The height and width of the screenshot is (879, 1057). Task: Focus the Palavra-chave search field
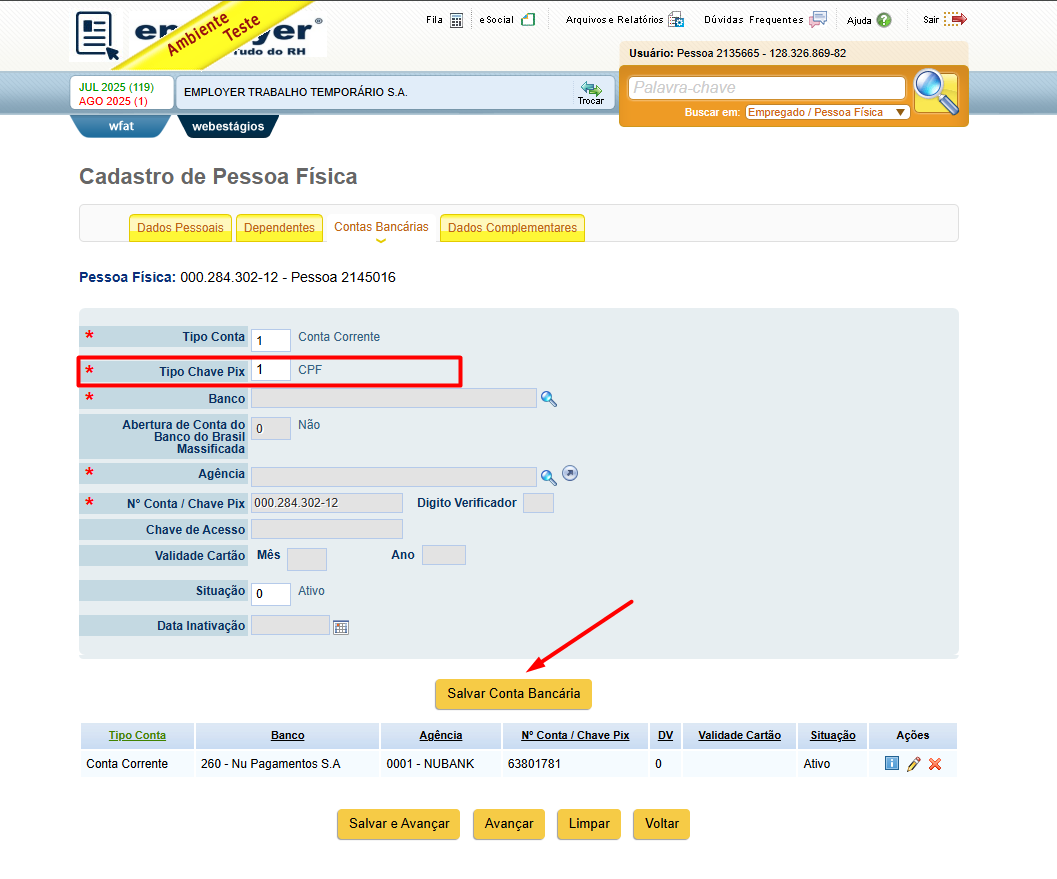[766, 88]
